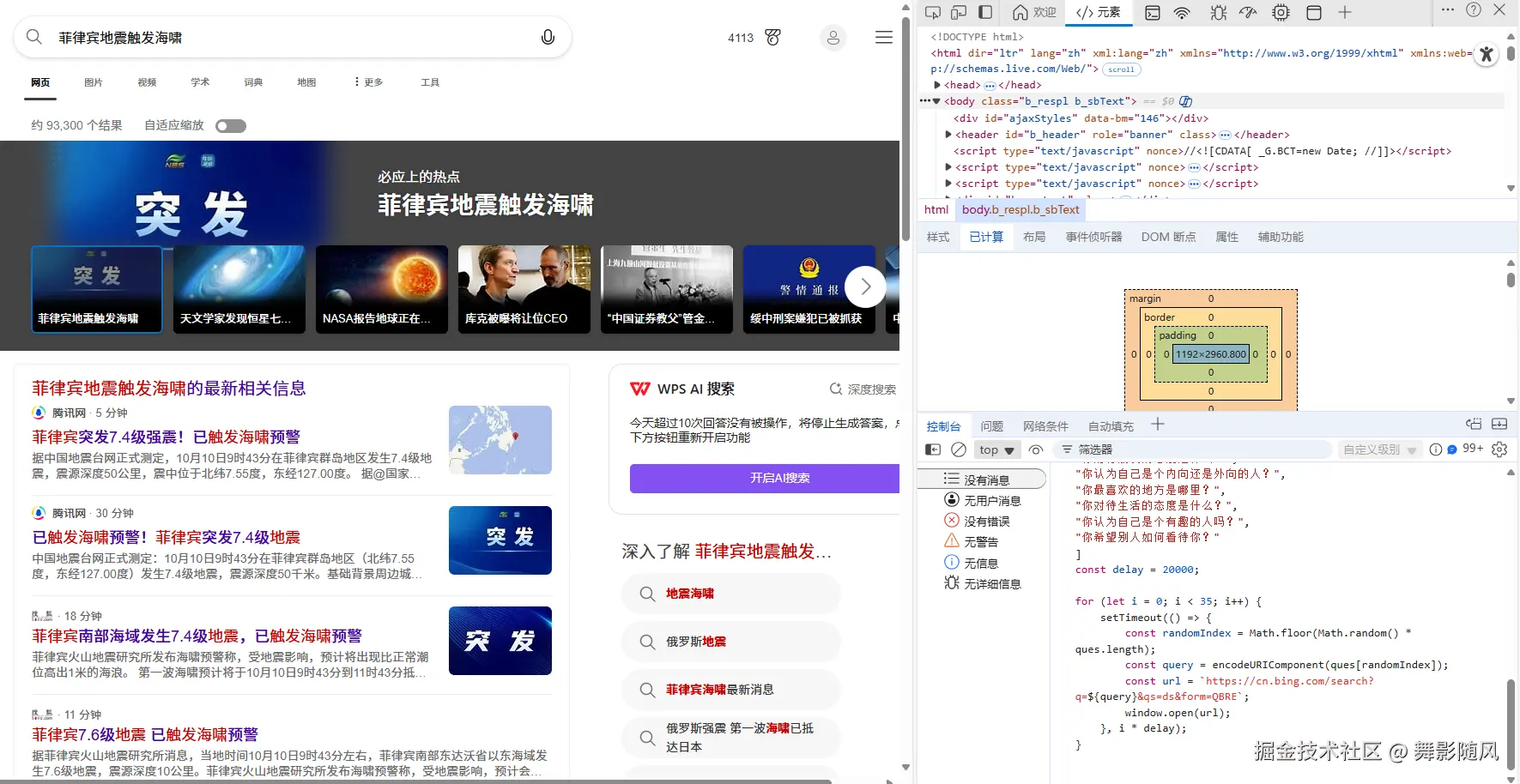The image size is (1520, 784).
Task: Show next trending carousel cards
Action: 865,287
